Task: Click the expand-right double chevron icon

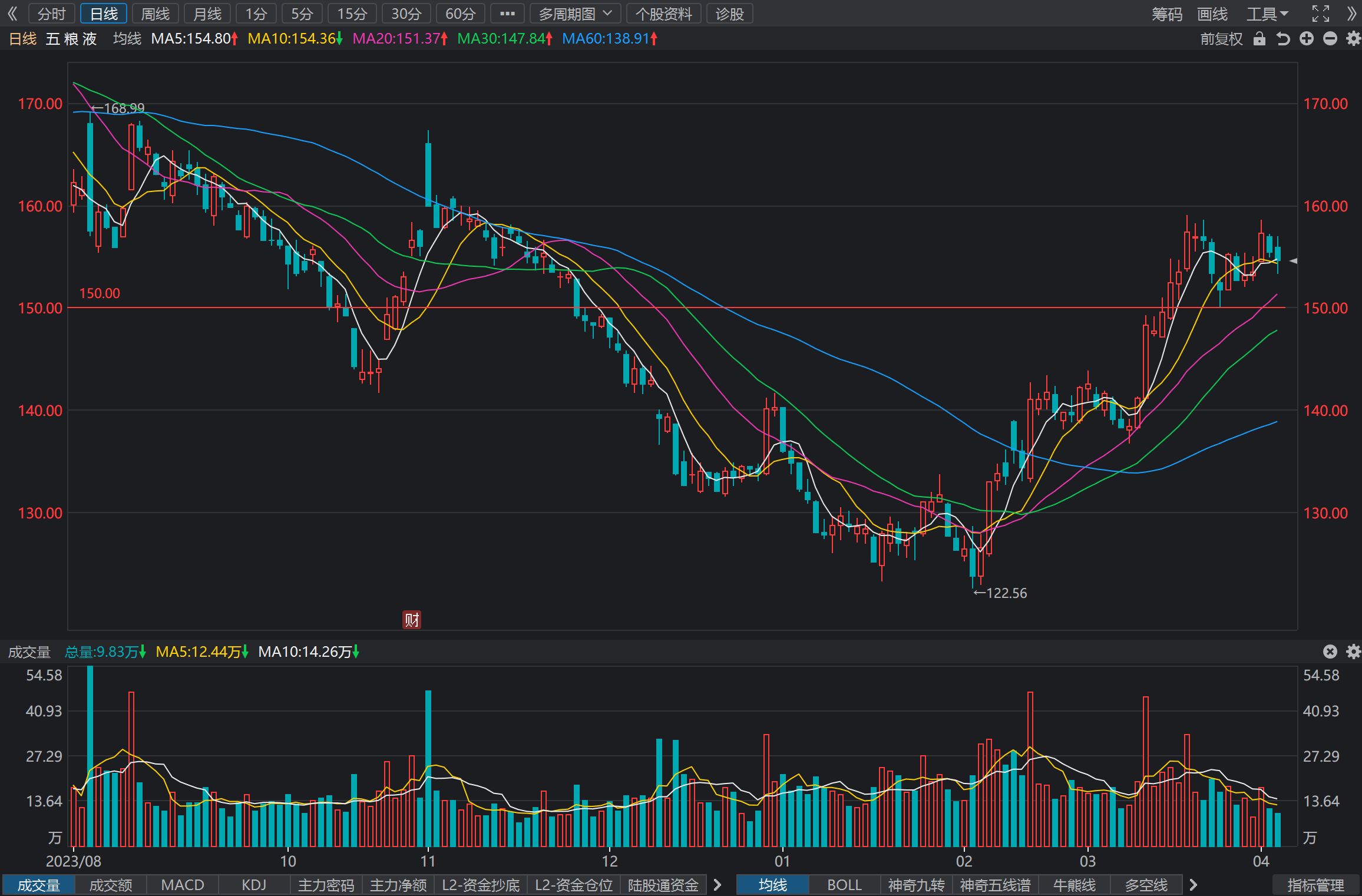Action: click(x=1352, y=14)
